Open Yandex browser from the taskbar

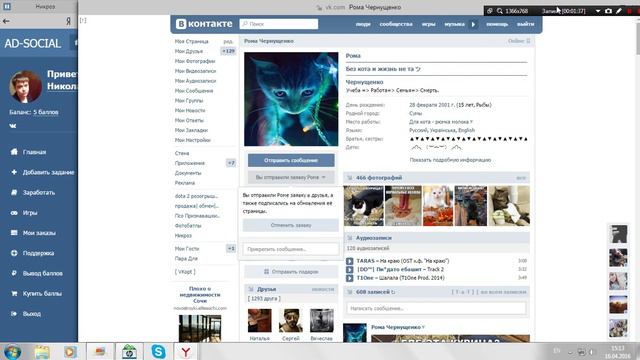tap(186, 351)
